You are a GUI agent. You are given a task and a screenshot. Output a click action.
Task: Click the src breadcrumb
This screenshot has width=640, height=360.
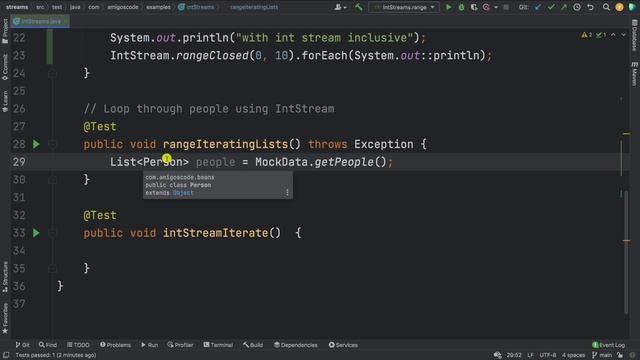point(40,7)
